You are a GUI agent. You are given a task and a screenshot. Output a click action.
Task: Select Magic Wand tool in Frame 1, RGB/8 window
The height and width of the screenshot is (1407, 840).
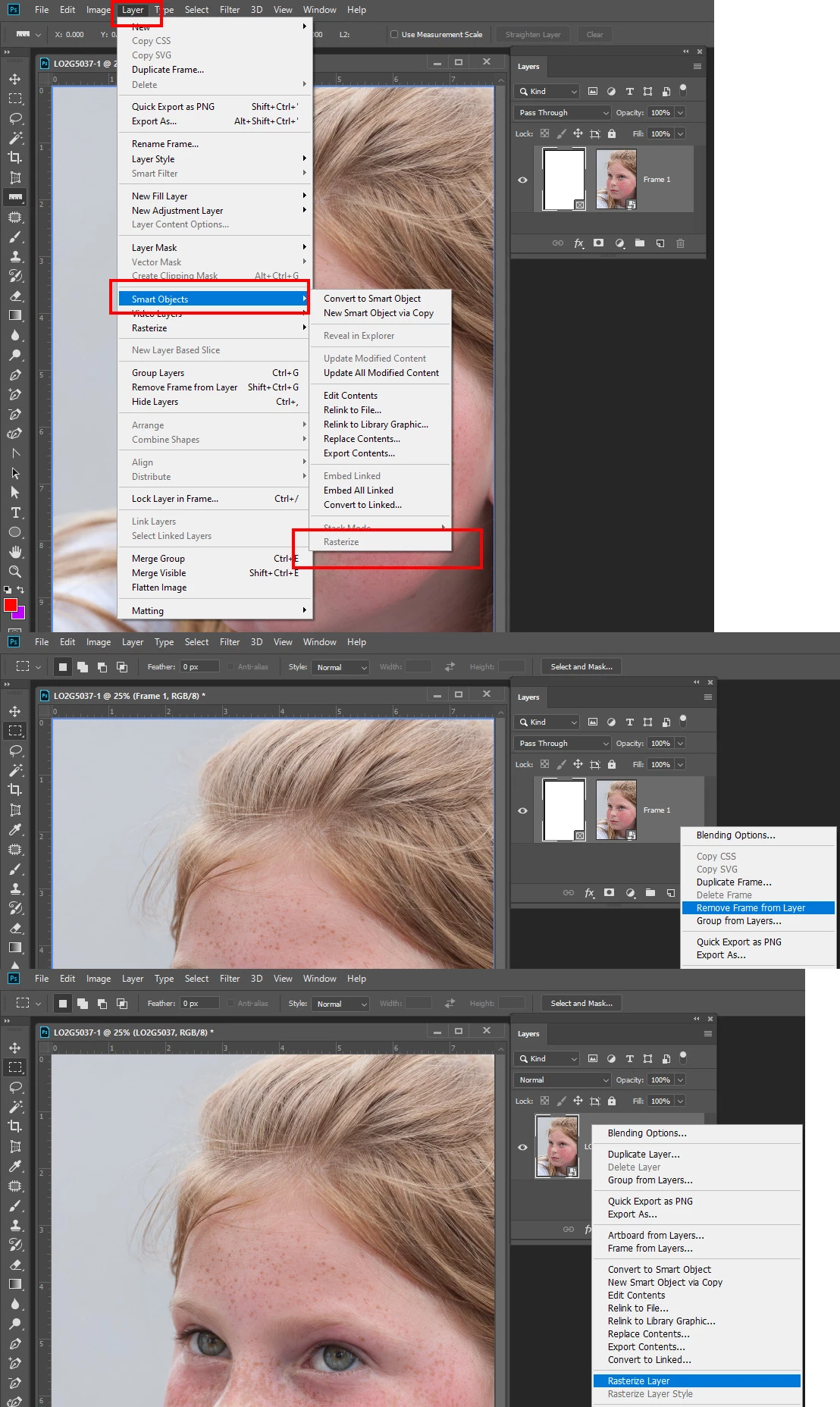point(15,770)
